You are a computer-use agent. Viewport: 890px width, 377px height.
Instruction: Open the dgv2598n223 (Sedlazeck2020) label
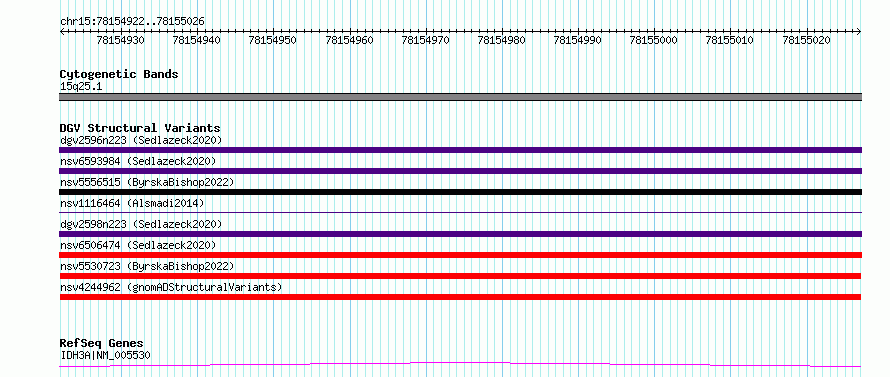(x=141, y=224)
